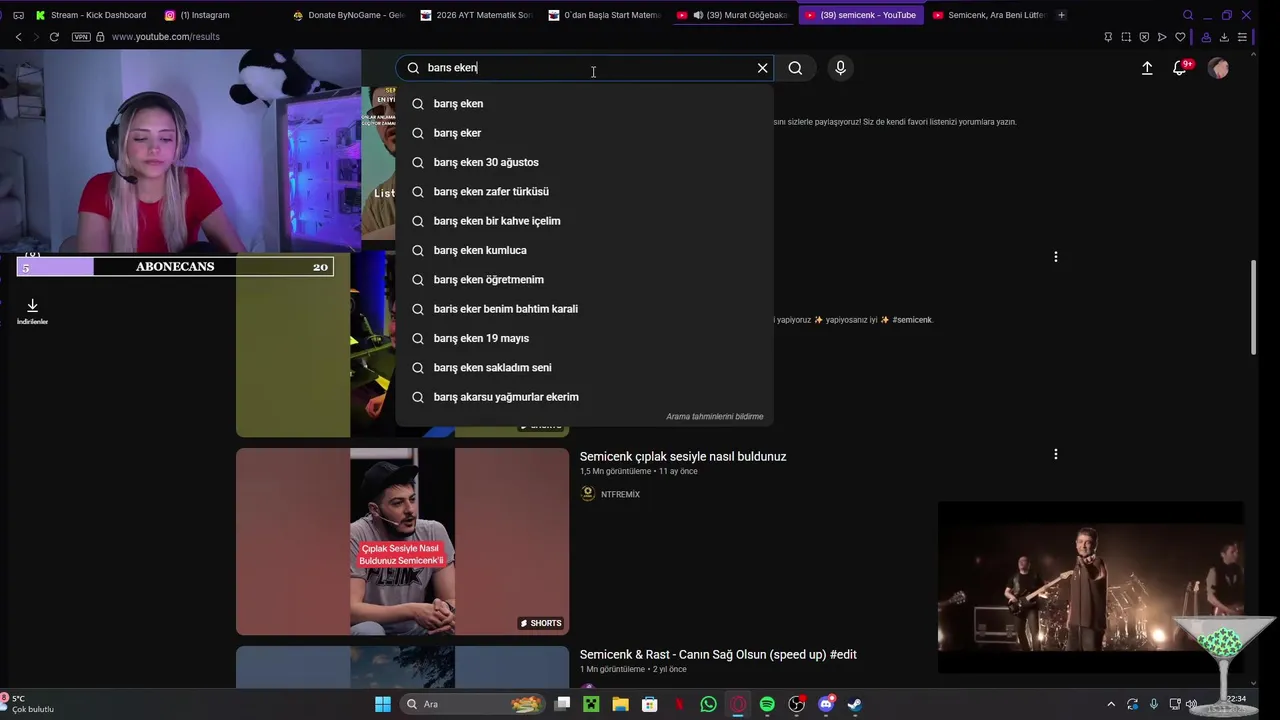Open File Explorer from taskbar
Image resolution: width=1280 pixels, height=720 pixels.
point(620,704)
